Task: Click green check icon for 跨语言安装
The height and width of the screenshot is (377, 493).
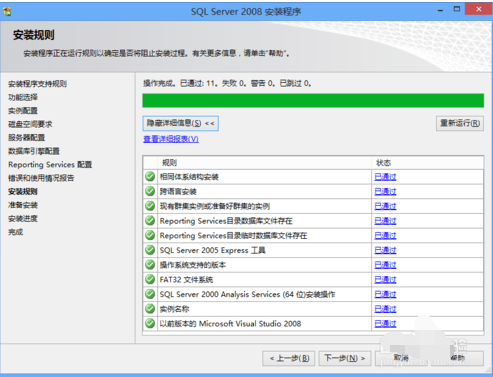Action: coord(150,191)
